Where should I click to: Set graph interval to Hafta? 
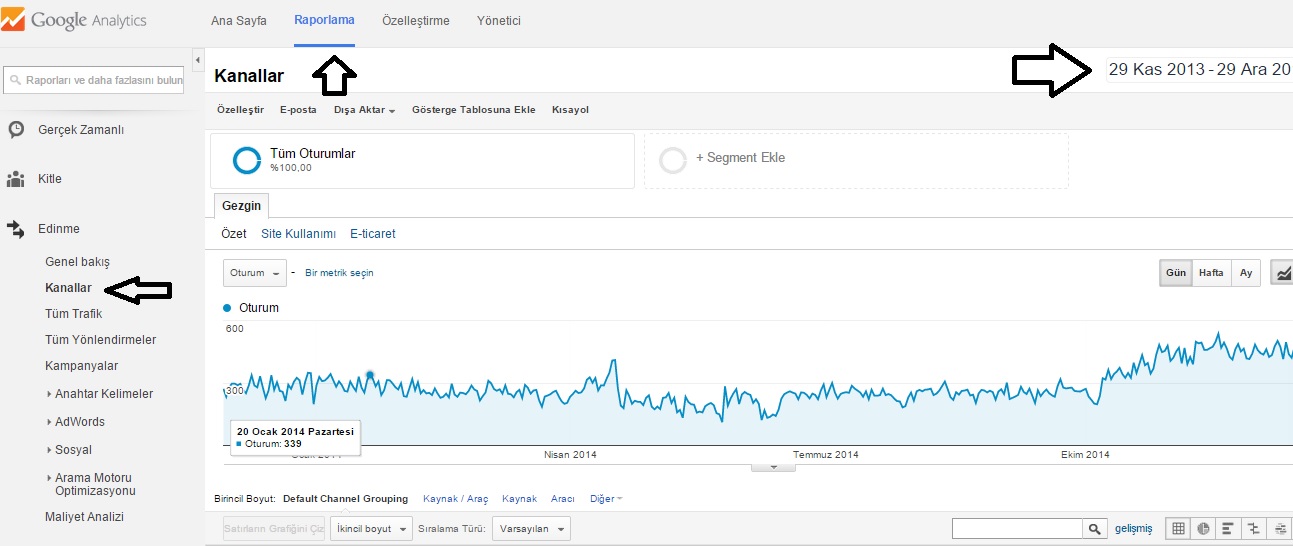[x=1211, y=273]
